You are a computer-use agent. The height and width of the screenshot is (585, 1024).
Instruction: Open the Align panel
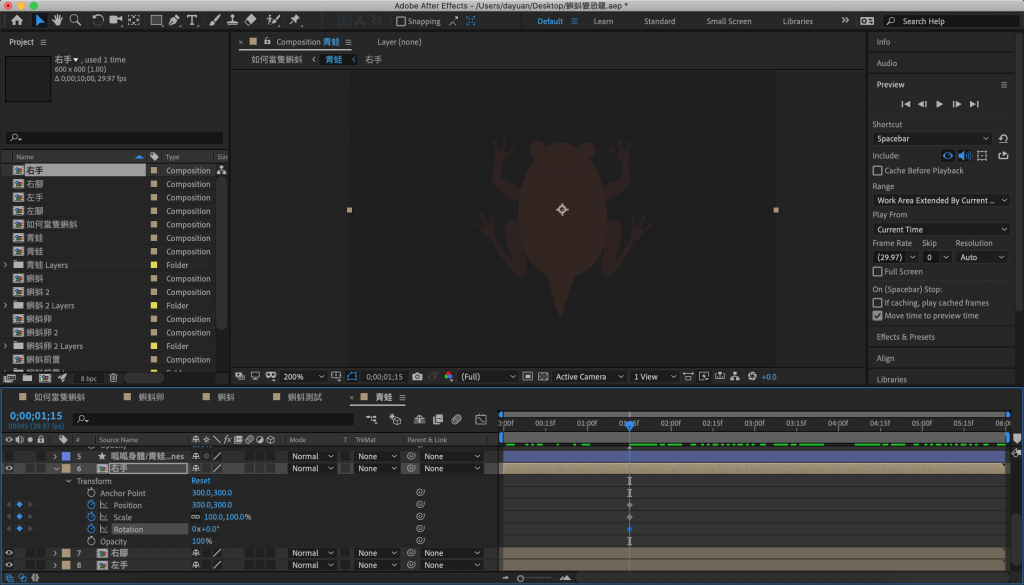[x=885, y=358]
